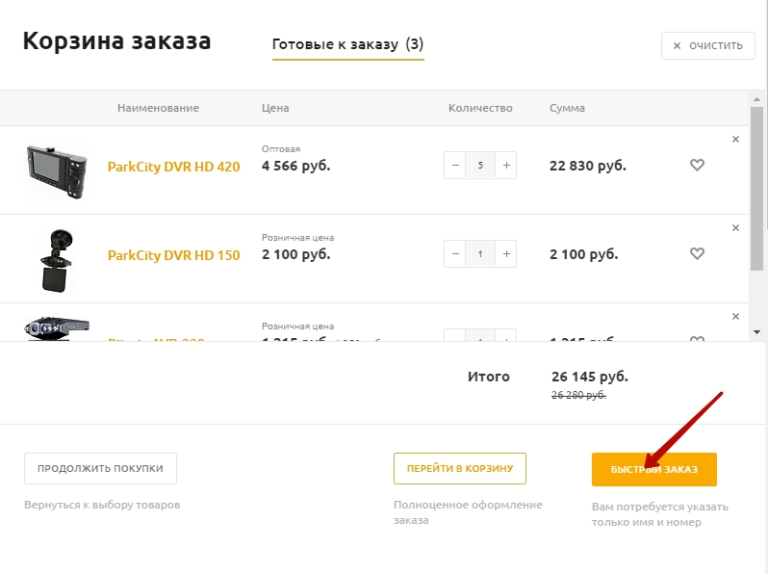The height and width of the screenshot is (574, 768).
Task: Select the Цена column header
Action: pyautogui.click(x=275, y=108)
